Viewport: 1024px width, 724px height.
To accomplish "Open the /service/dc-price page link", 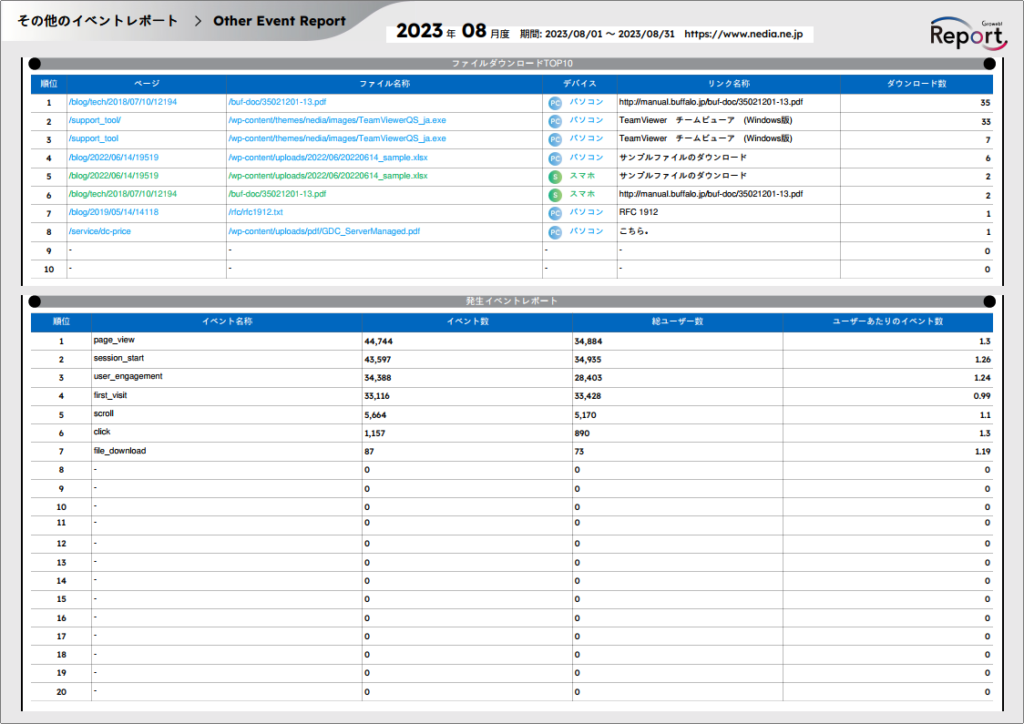I will (x=99, y=231).
